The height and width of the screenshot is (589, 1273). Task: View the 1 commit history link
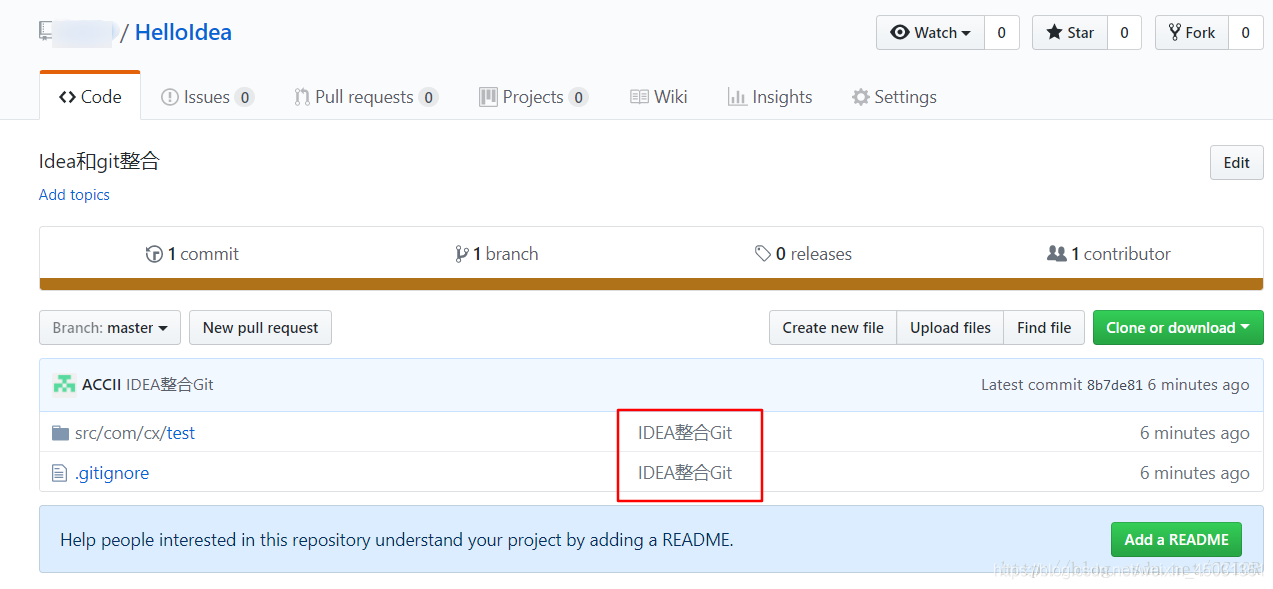tap(192, 254)
